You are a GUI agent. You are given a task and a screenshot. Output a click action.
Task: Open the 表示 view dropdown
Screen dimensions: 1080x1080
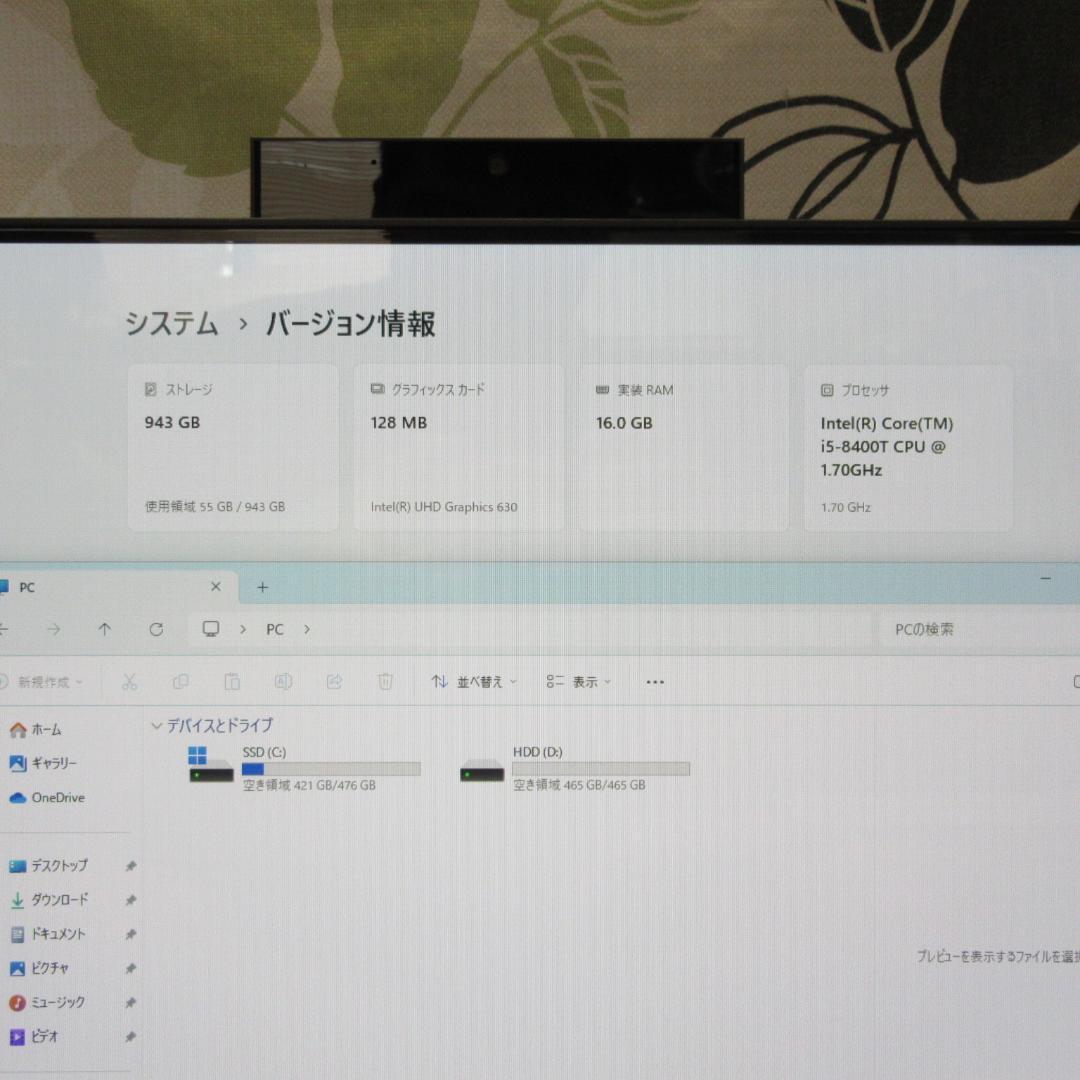coord(578,681)
